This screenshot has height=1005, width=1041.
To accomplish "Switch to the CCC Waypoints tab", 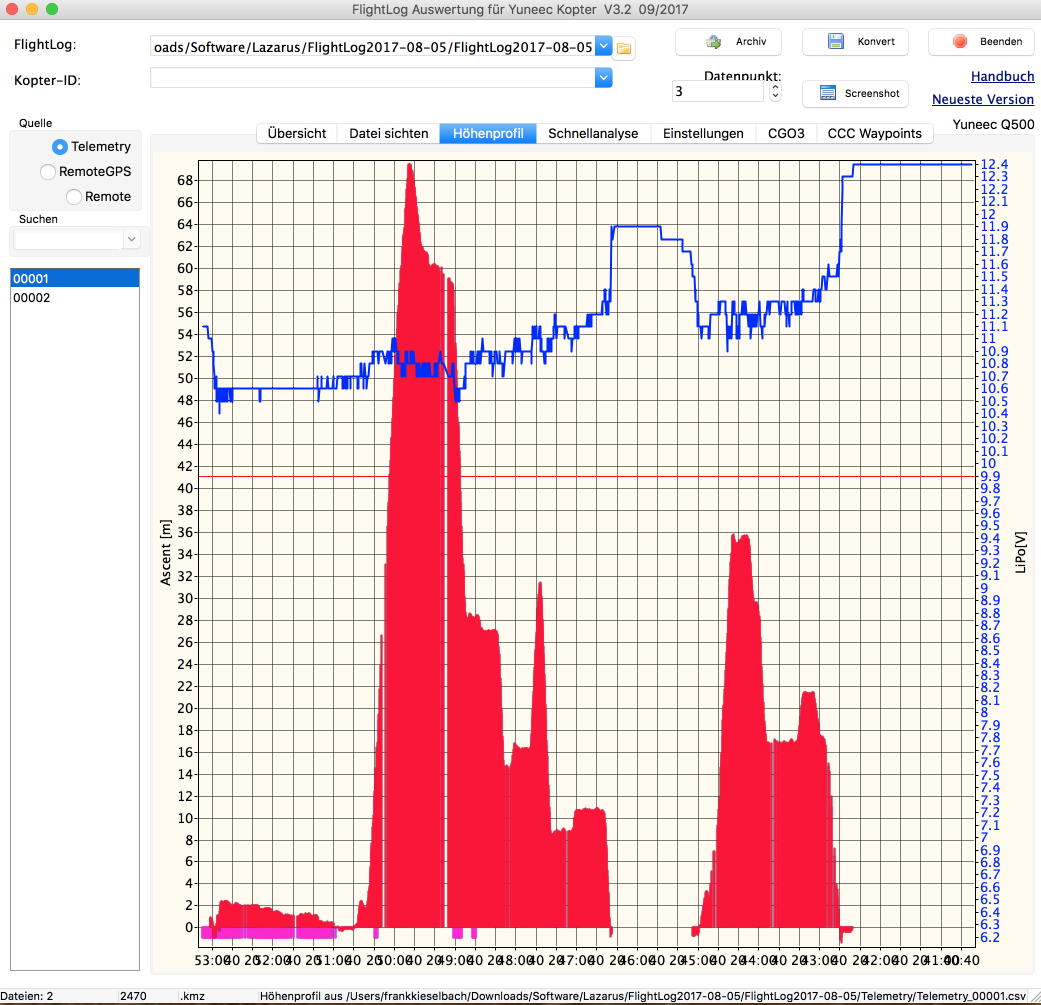I will [874, 133].
